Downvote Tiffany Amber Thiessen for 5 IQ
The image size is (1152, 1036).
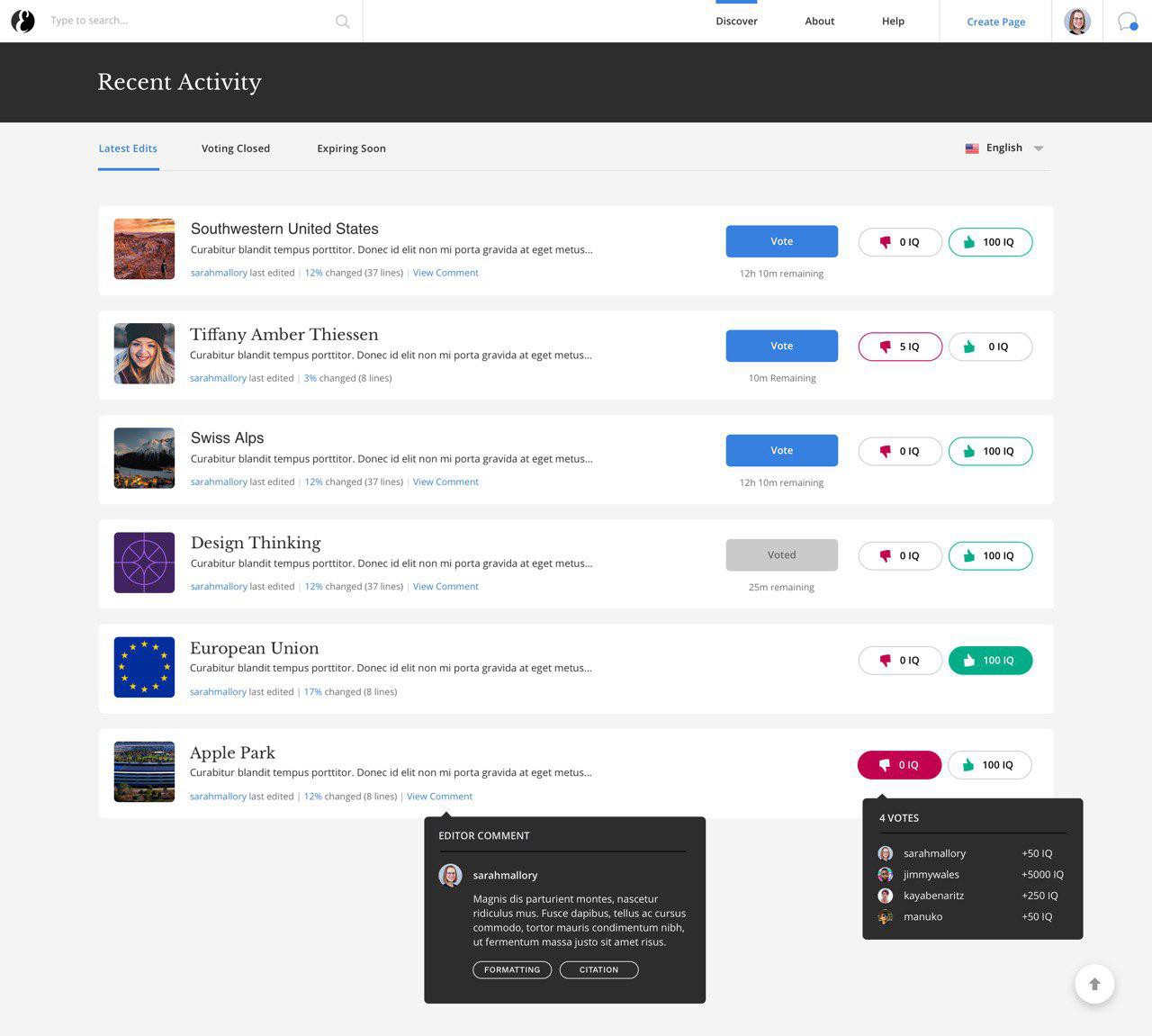(x=899, y=346)
